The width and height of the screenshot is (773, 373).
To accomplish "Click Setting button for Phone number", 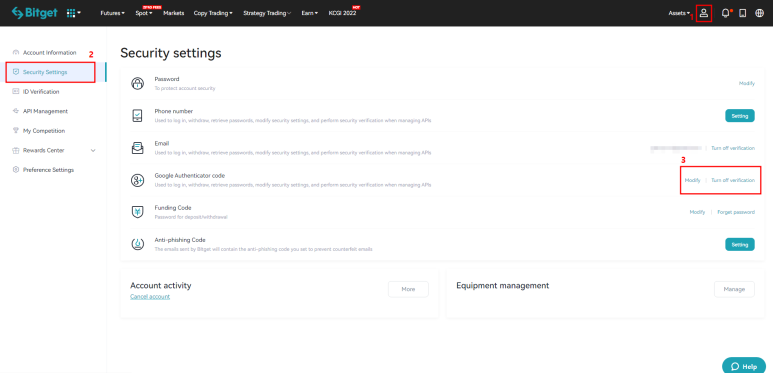I will [739, 116].
